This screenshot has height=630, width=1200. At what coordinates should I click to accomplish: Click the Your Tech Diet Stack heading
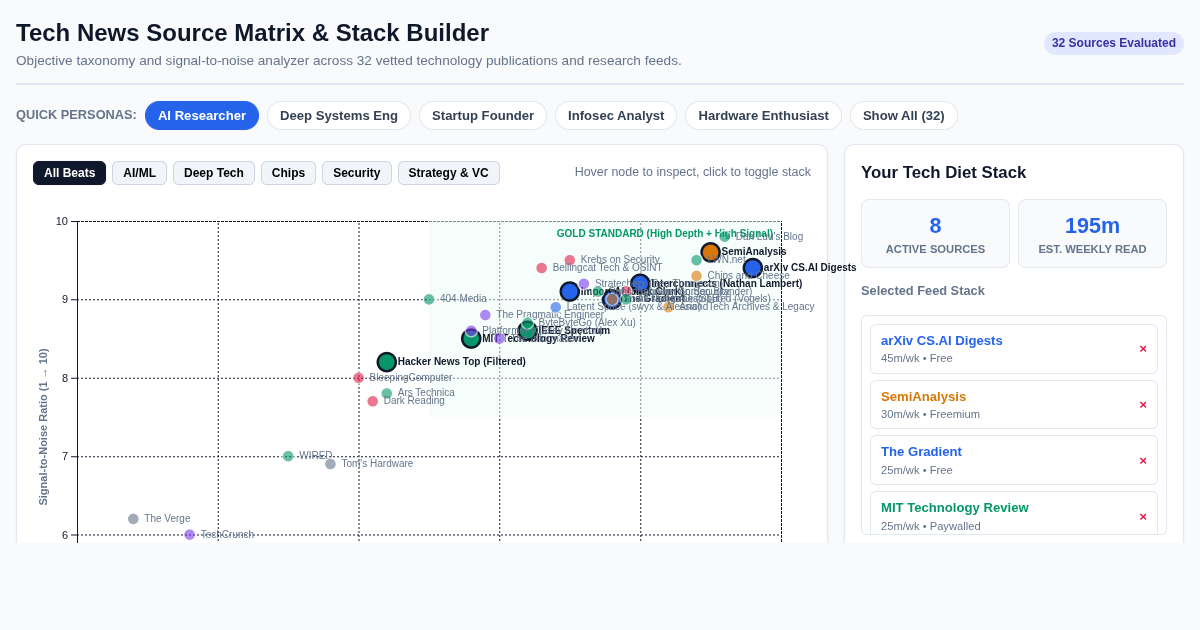943,172
